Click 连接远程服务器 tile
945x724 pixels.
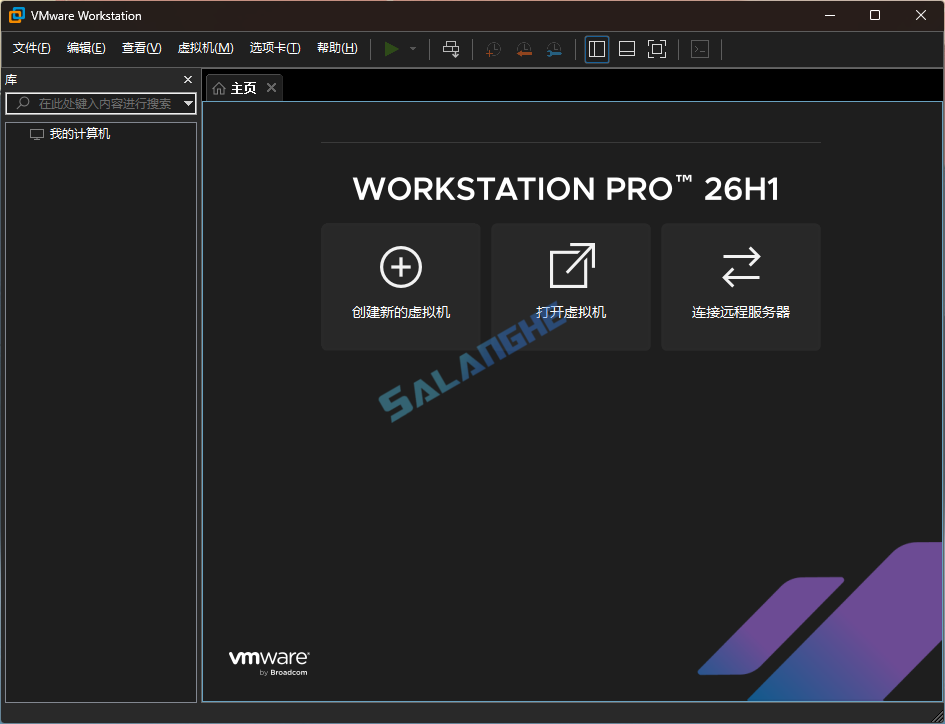[x=741, y=287]
